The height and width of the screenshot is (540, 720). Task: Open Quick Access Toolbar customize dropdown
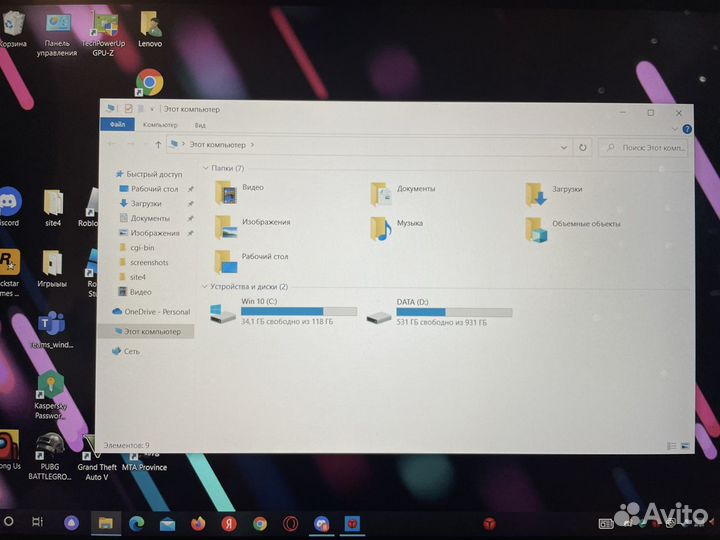pyautogui.click(x=152, y=109)
